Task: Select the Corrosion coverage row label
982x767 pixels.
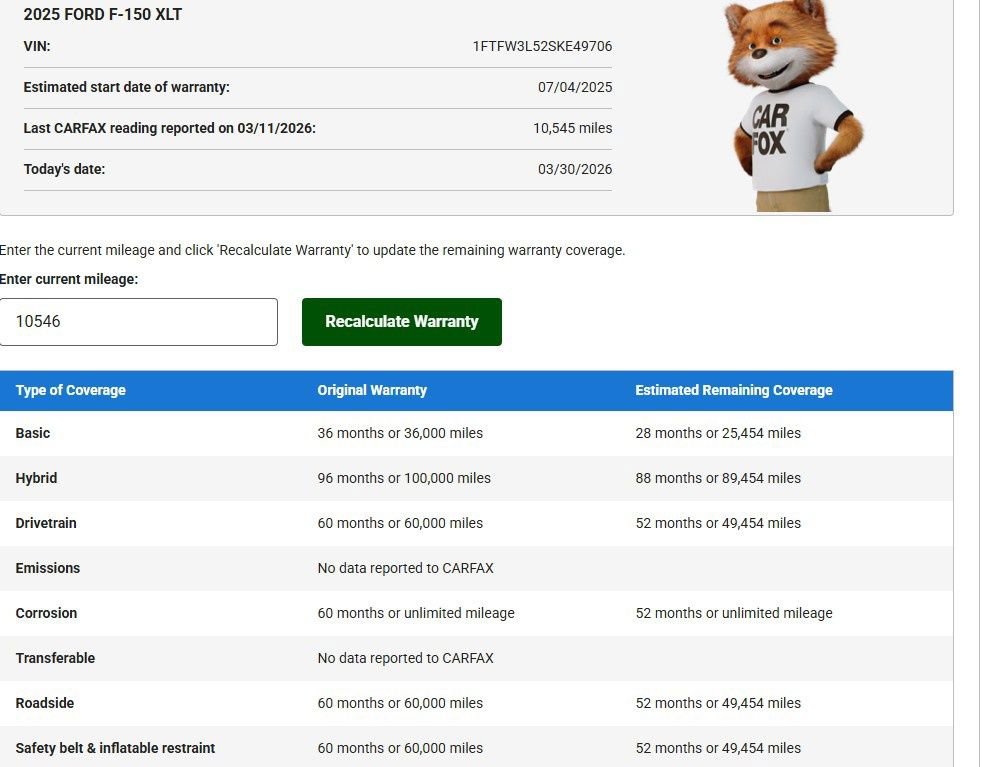Action: pyautogui.click(x=46, y=613)
